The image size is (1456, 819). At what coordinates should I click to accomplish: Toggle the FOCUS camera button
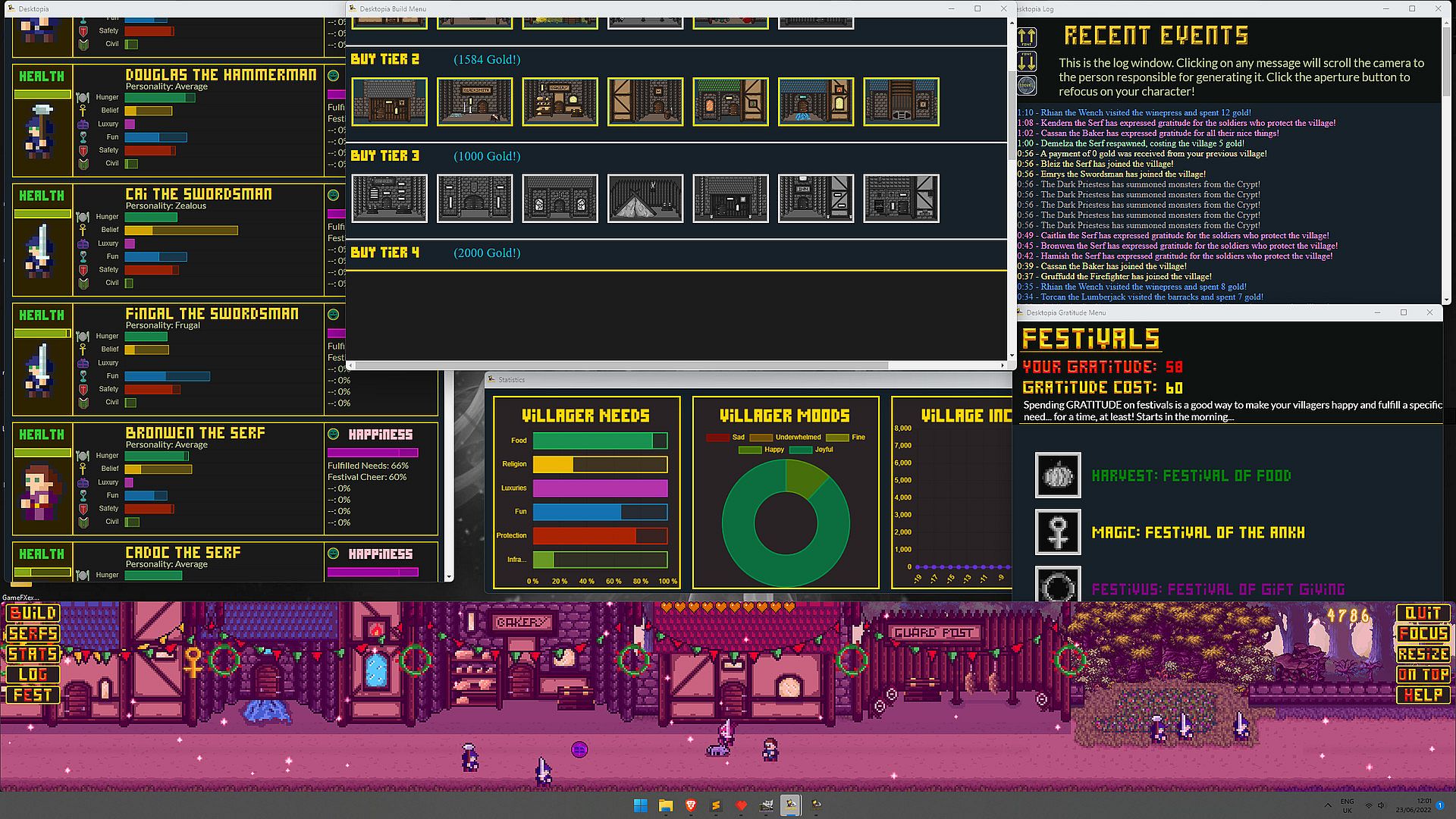[x=1423, y=633]
